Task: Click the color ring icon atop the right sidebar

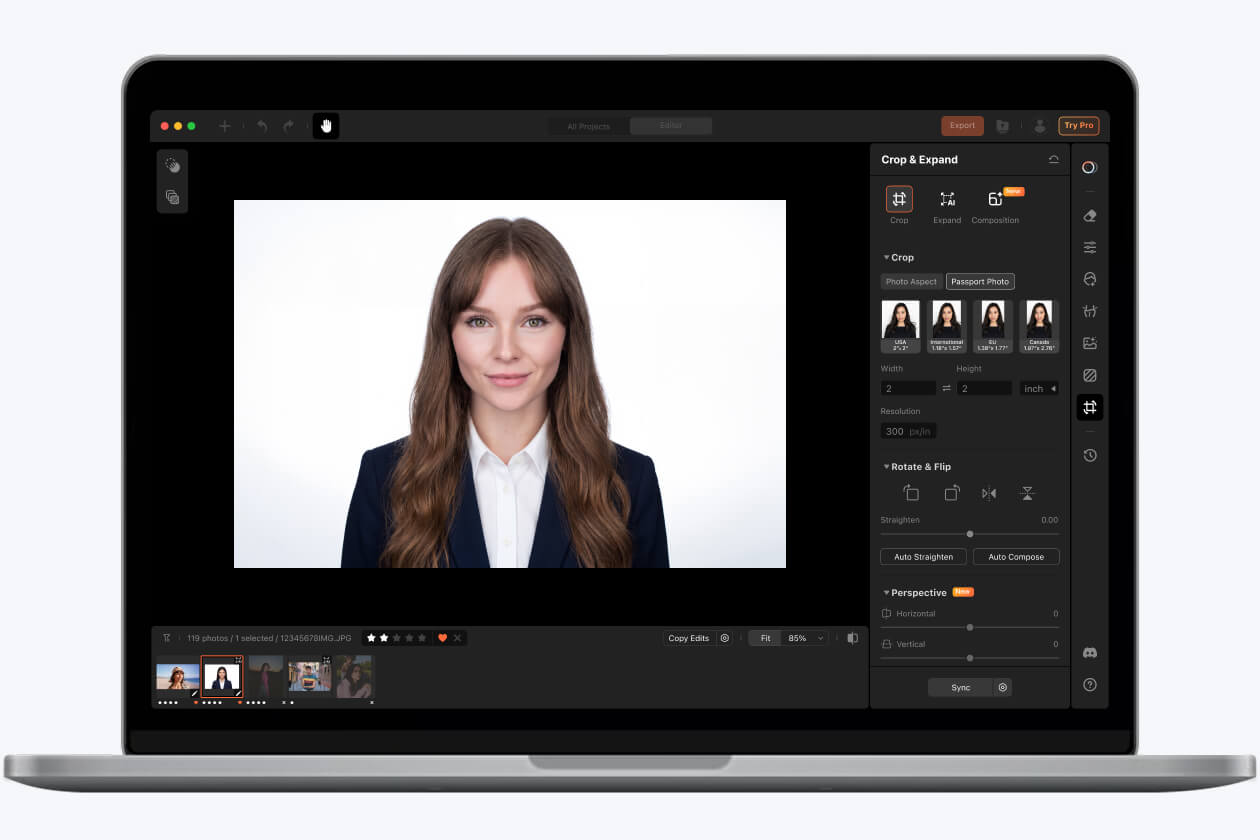Action: click(1090, 167)
